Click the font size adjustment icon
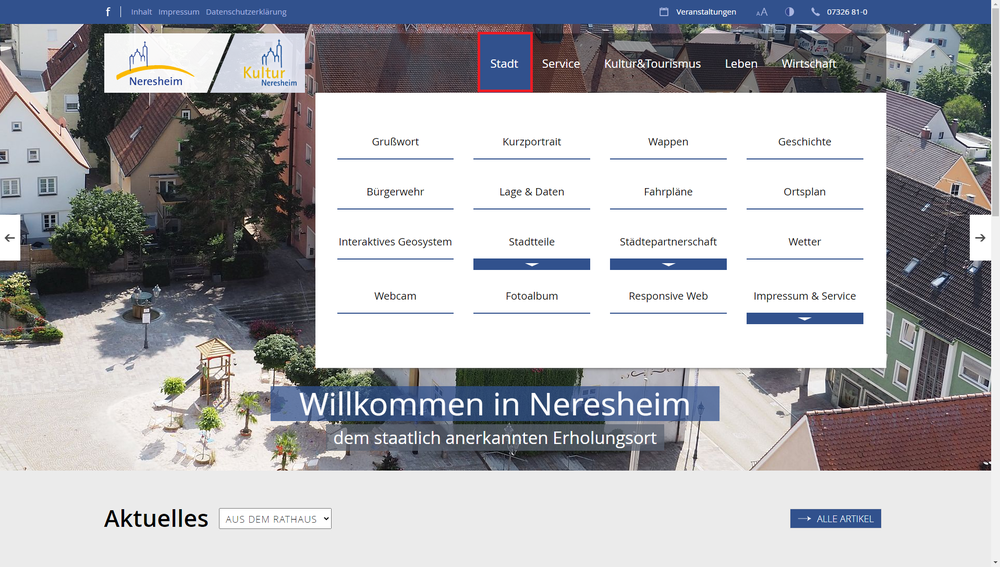1000x567 pixels. pos(762,12)
